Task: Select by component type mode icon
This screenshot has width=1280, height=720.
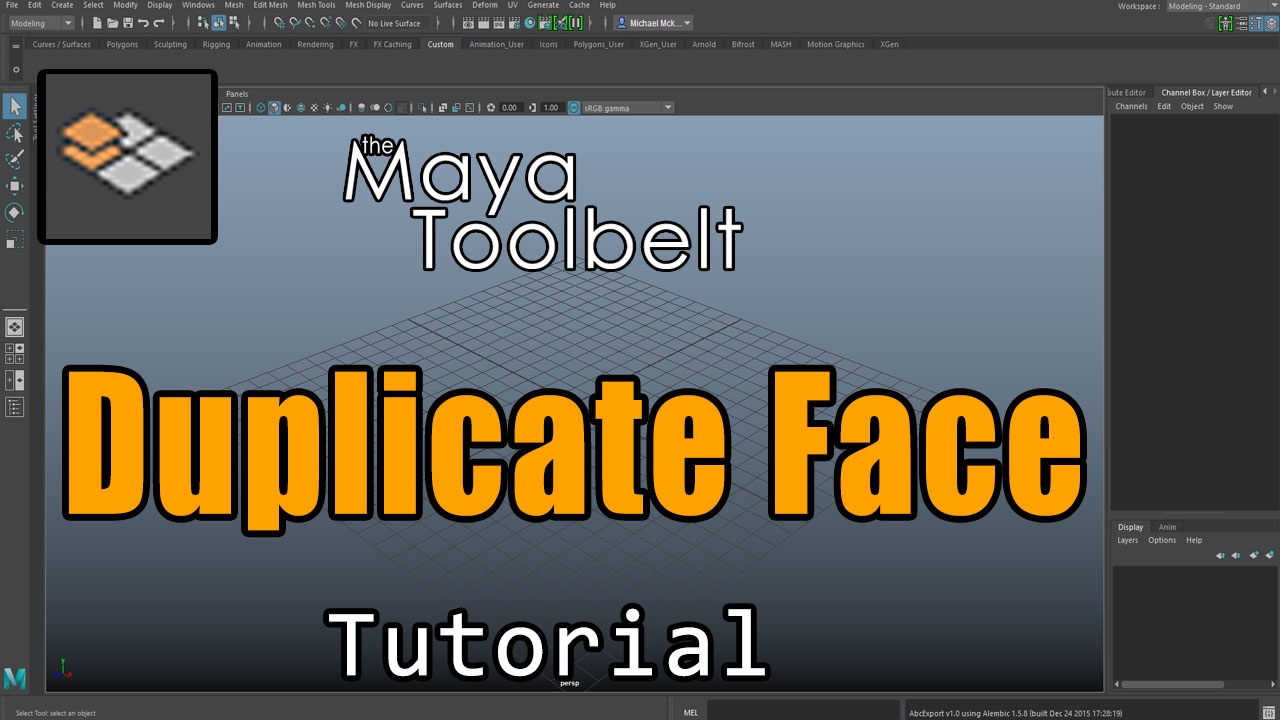Action: click(234, 23)
